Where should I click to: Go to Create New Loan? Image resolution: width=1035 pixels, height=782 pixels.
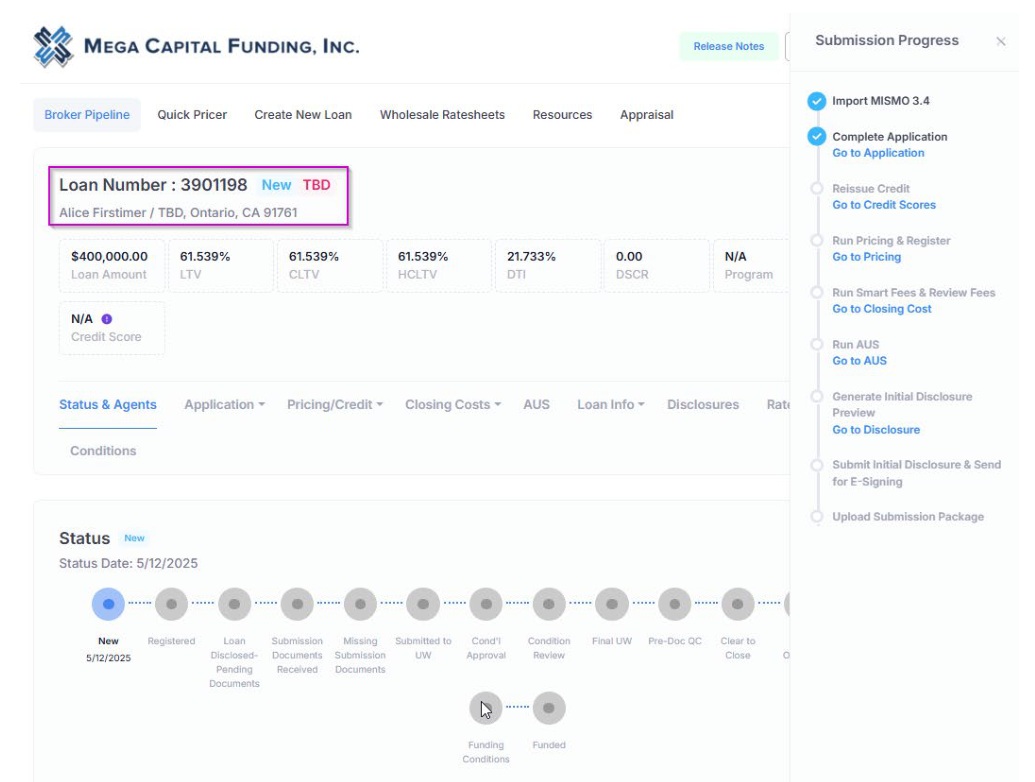[x=303, y=115]
